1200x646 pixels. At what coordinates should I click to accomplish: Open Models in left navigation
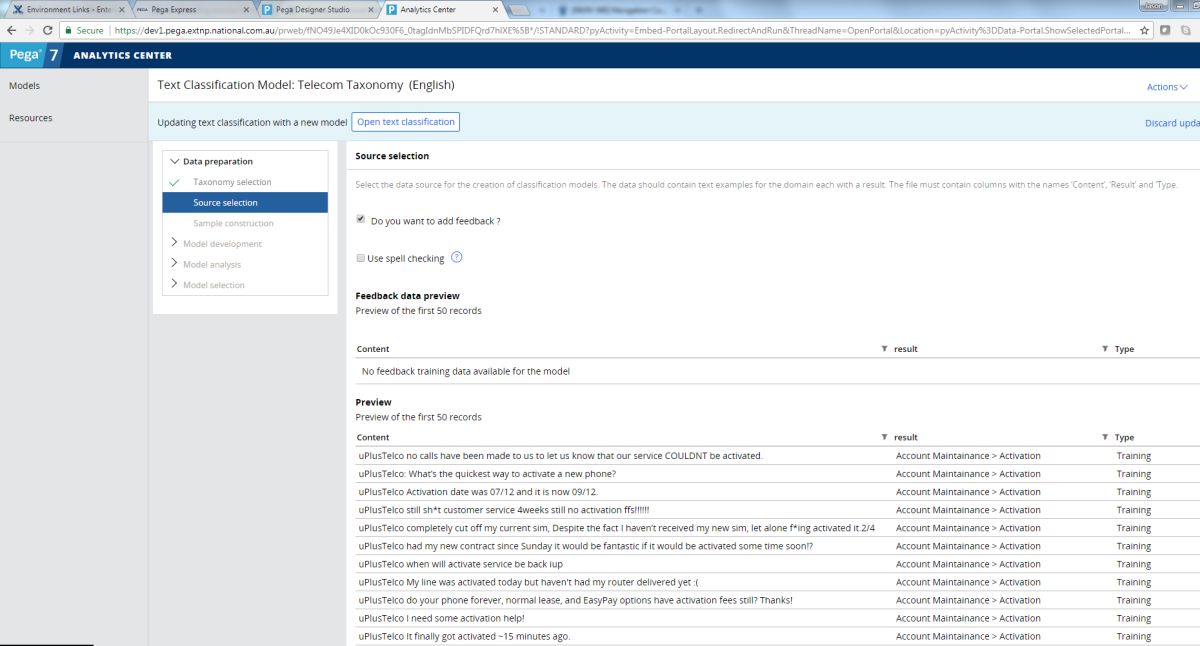point(24,86)
